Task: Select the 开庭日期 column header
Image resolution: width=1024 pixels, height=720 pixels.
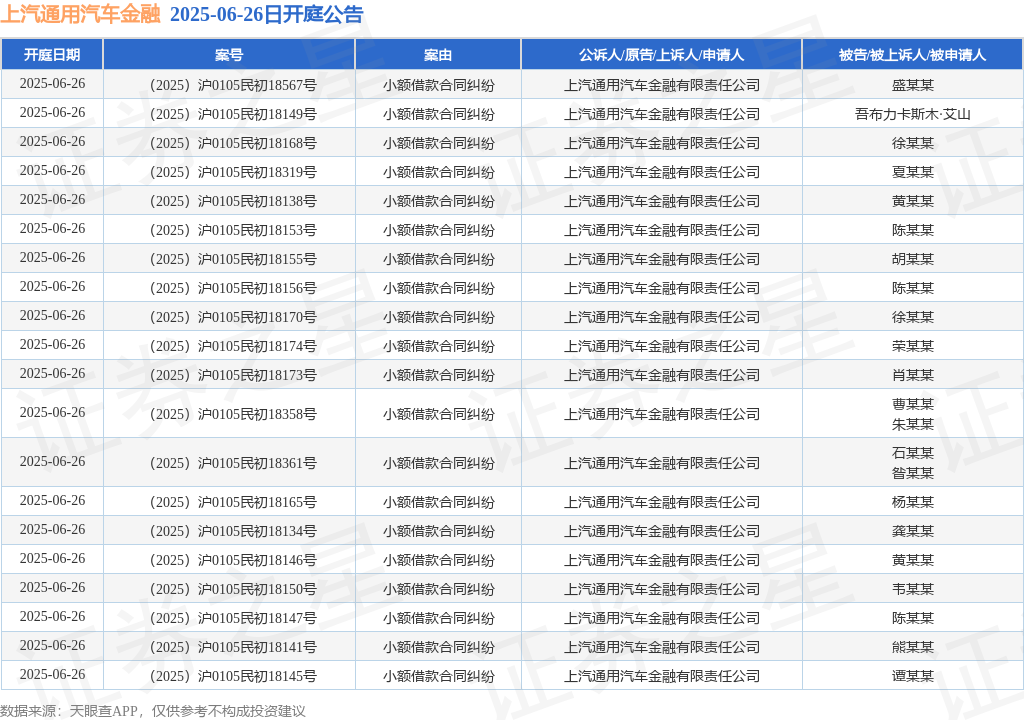Action: (52, 55)
